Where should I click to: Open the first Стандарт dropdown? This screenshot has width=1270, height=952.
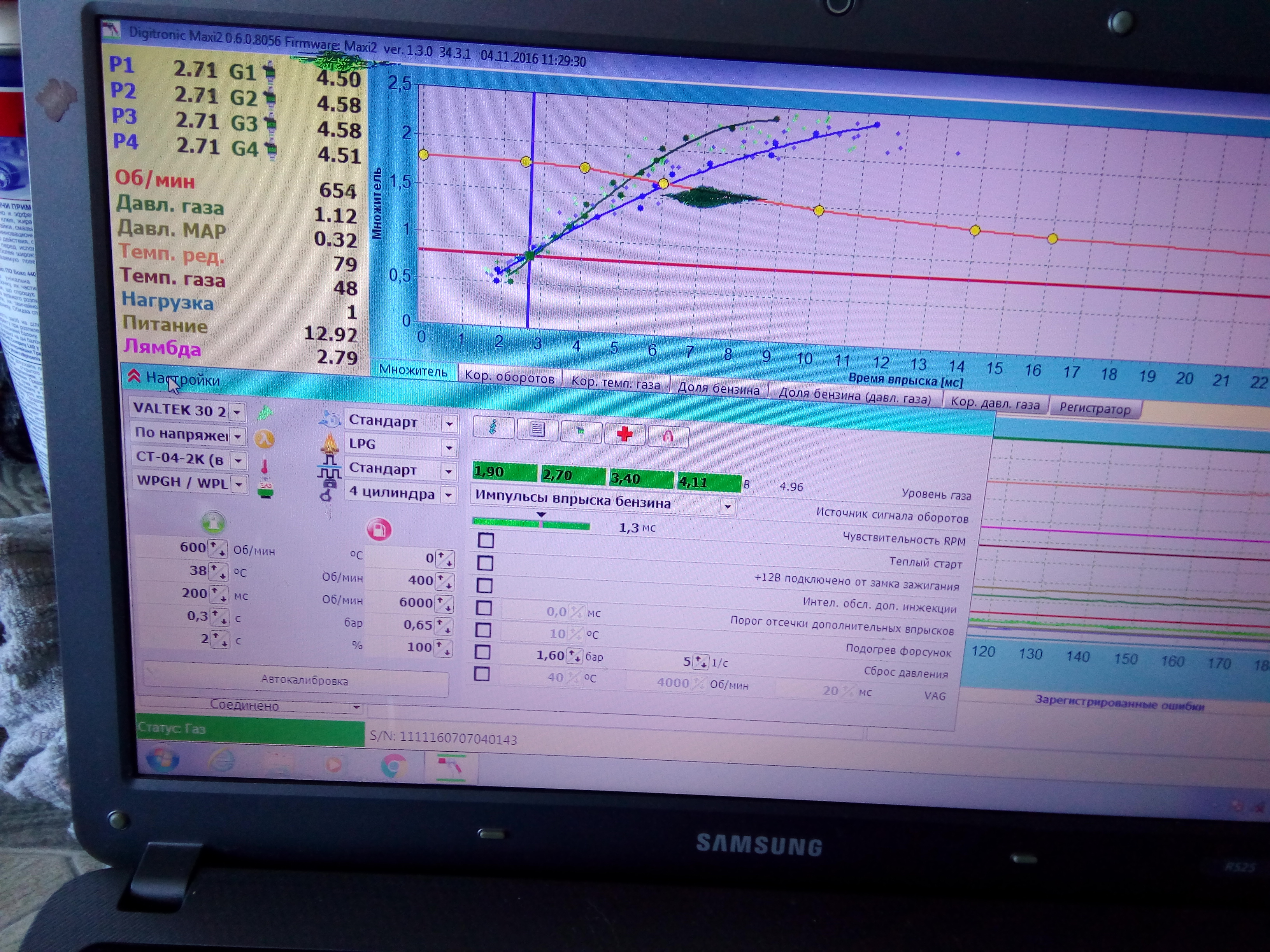point(449,424)
